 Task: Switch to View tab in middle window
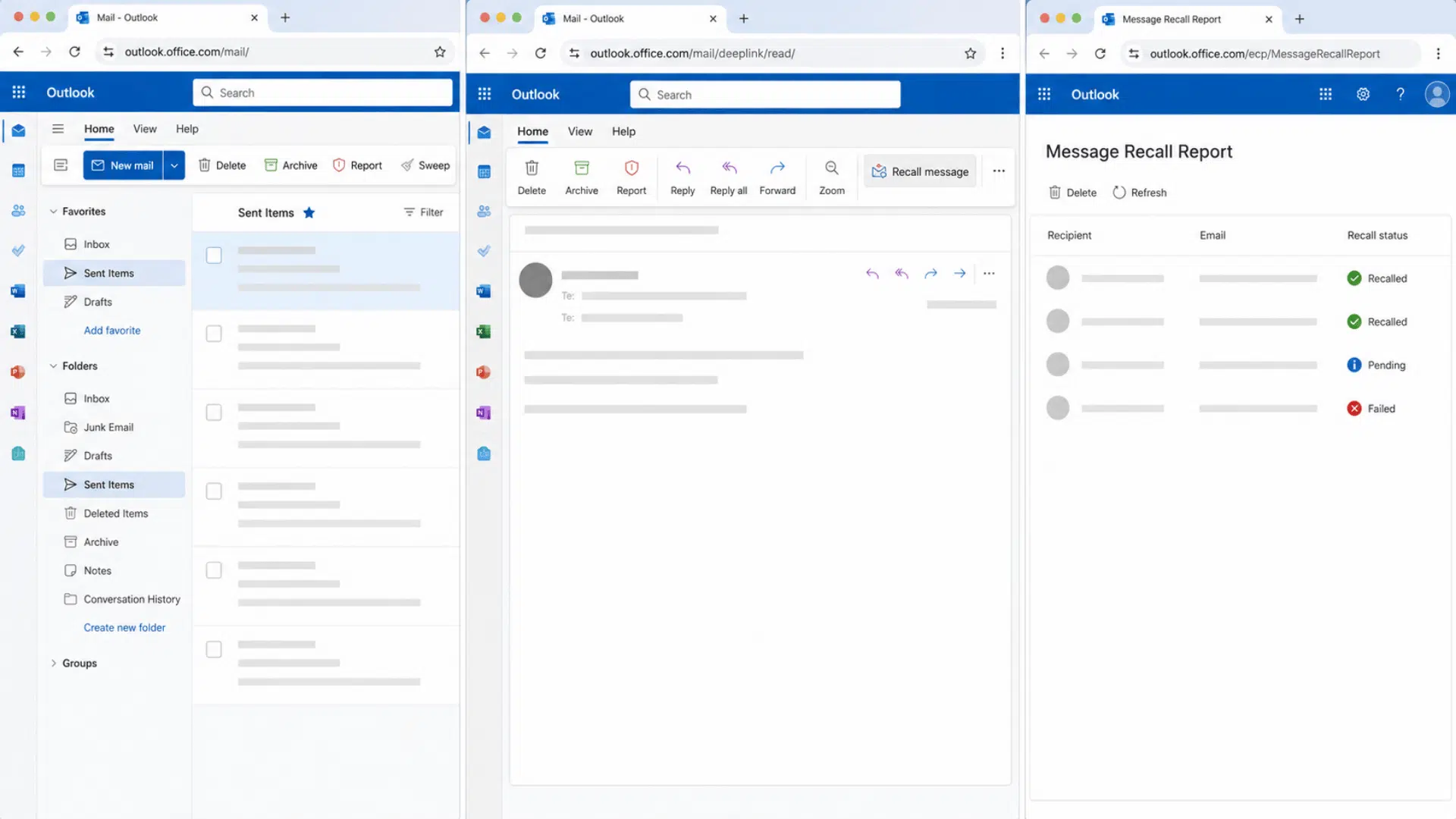point(580,131)
